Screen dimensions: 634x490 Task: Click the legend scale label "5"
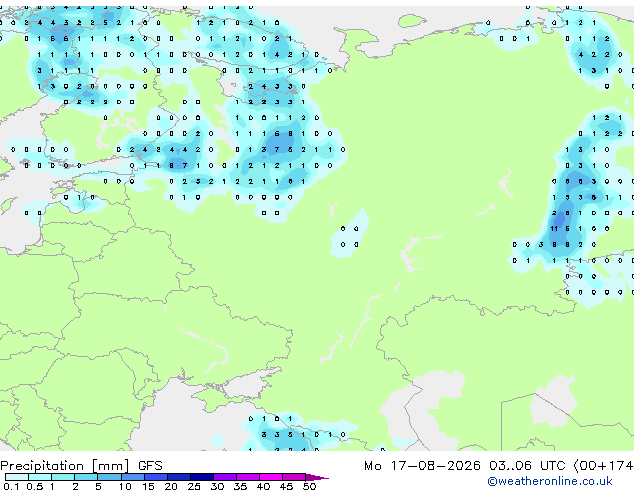98,486
